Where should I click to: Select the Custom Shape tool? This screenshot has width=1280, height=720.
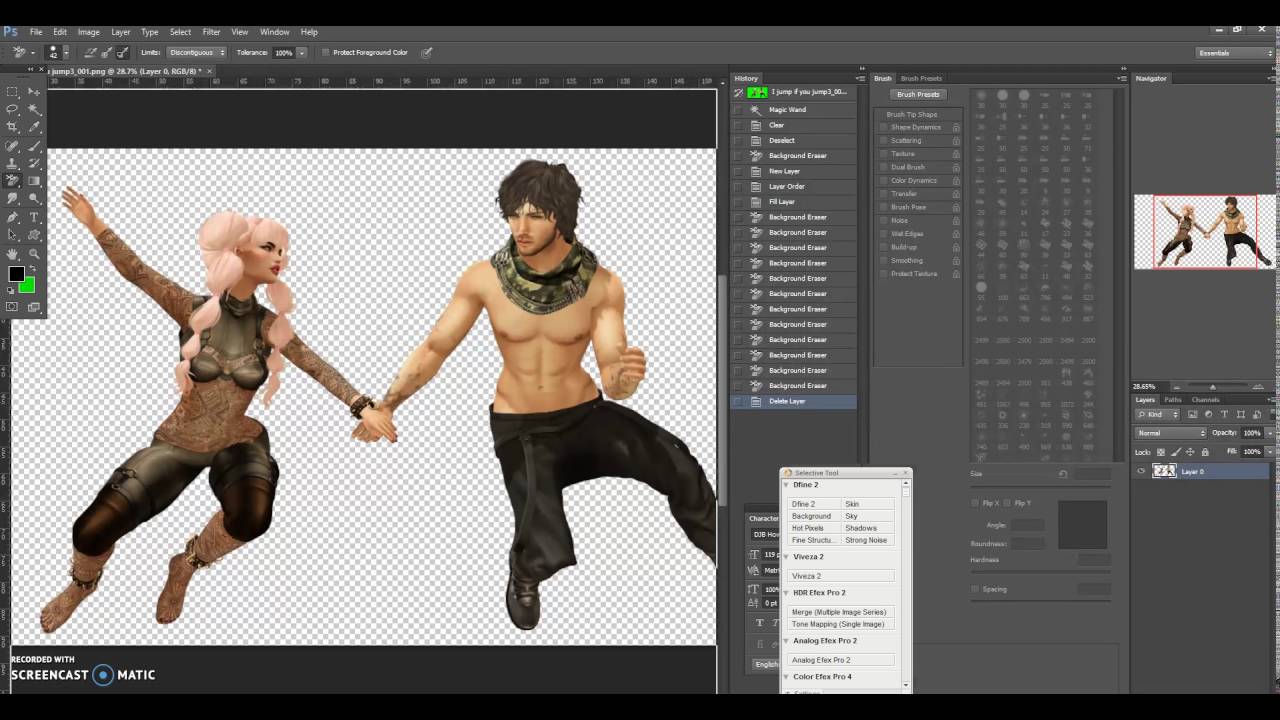coord(34,235)
